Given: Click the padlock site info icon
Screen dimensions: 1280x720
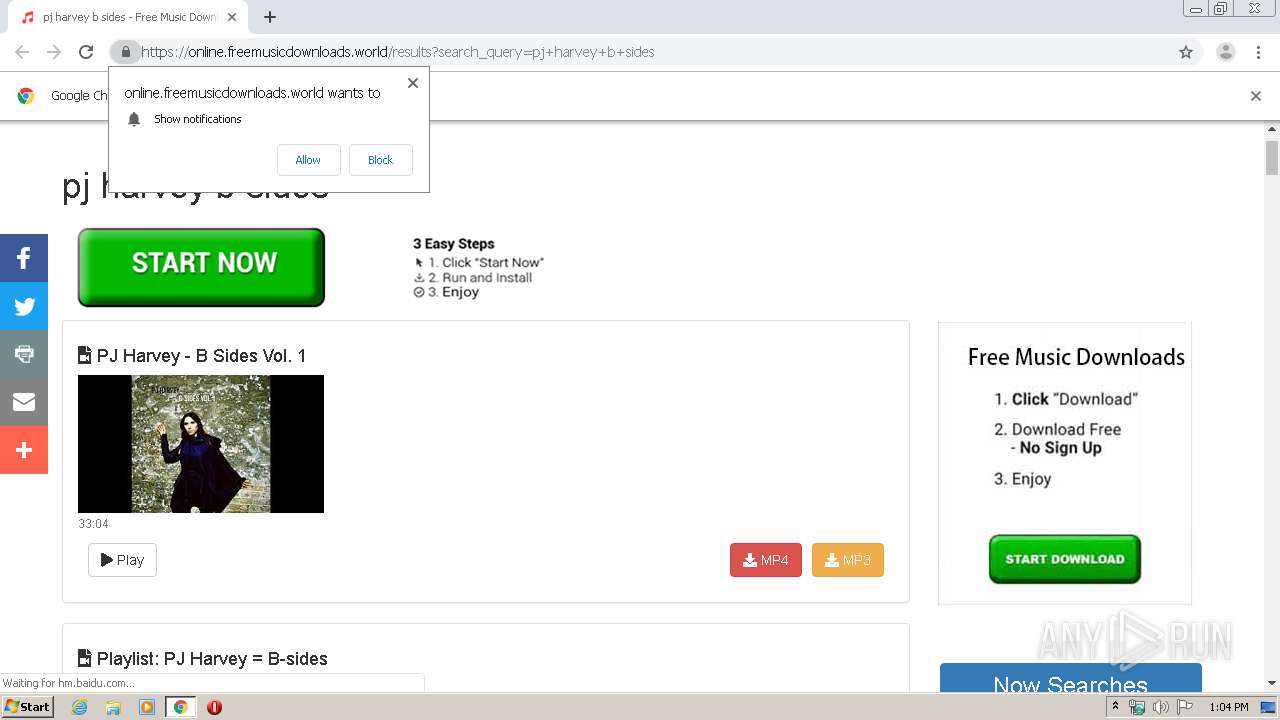Looking at the screenshot, I should coord(125,52).
